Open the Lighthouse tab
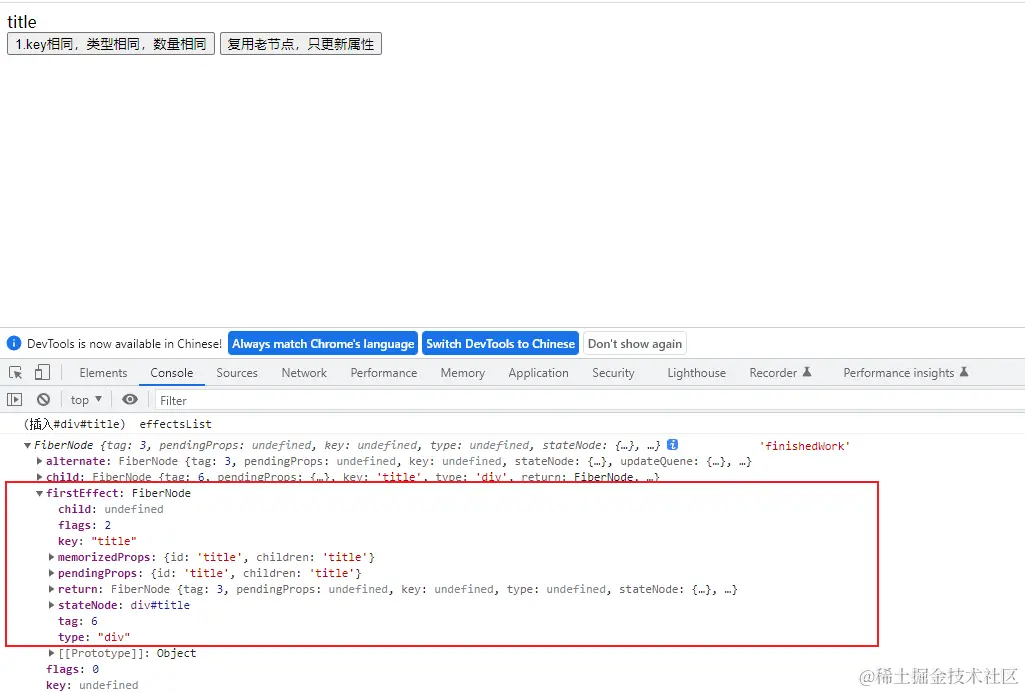Viewport: 1025px width, 693px height. coord(696,373)
